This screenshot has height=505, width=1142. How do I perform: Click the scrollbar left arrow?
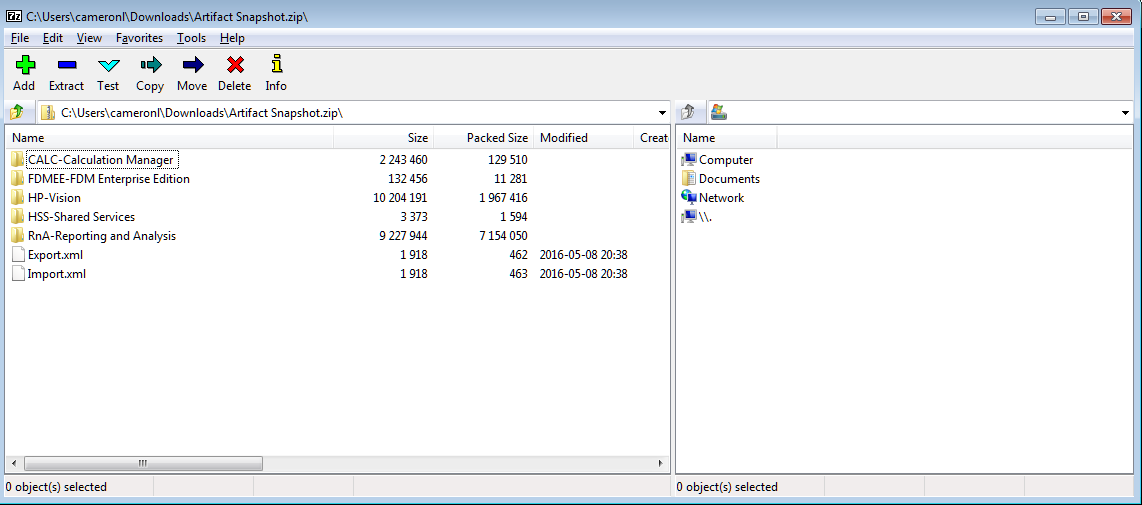[x=13, y=463]
